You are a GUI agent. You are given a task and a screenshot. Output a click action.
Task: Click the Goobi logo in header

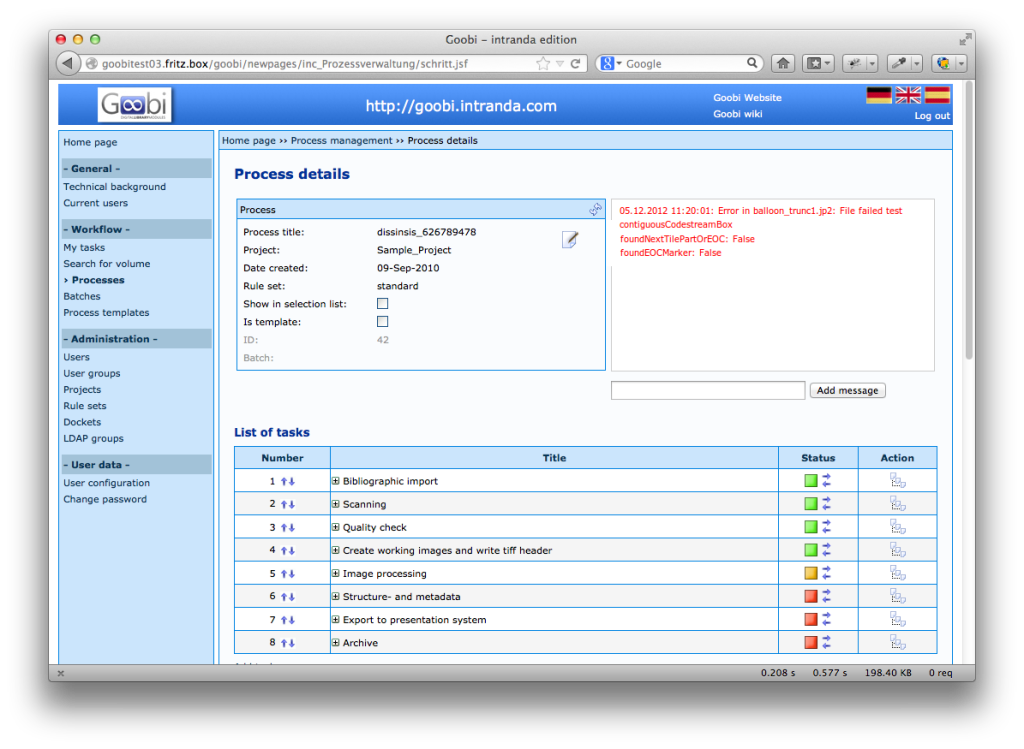(135, 105)
